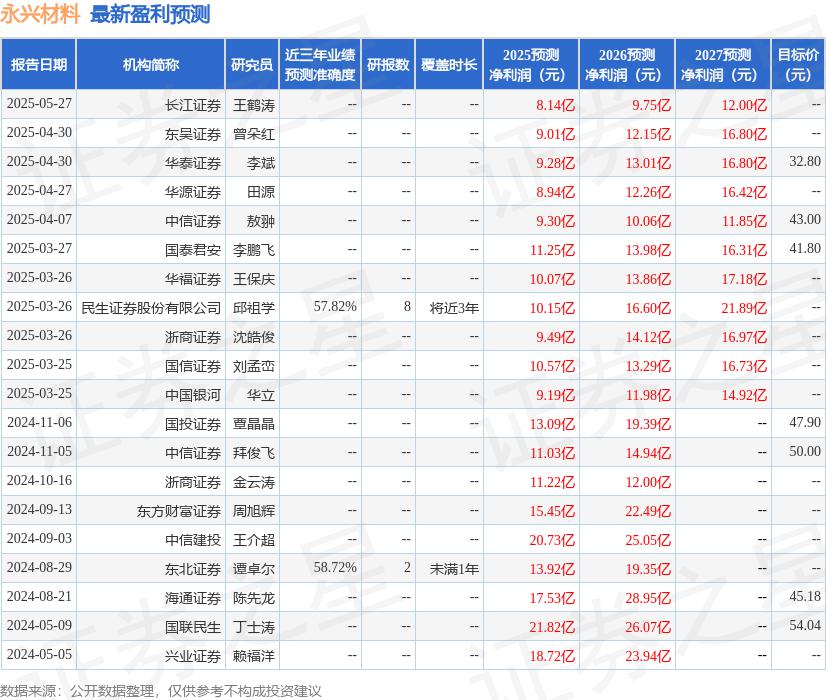Click target price 41.80
826x700 pixels.
tap(805, 248)
